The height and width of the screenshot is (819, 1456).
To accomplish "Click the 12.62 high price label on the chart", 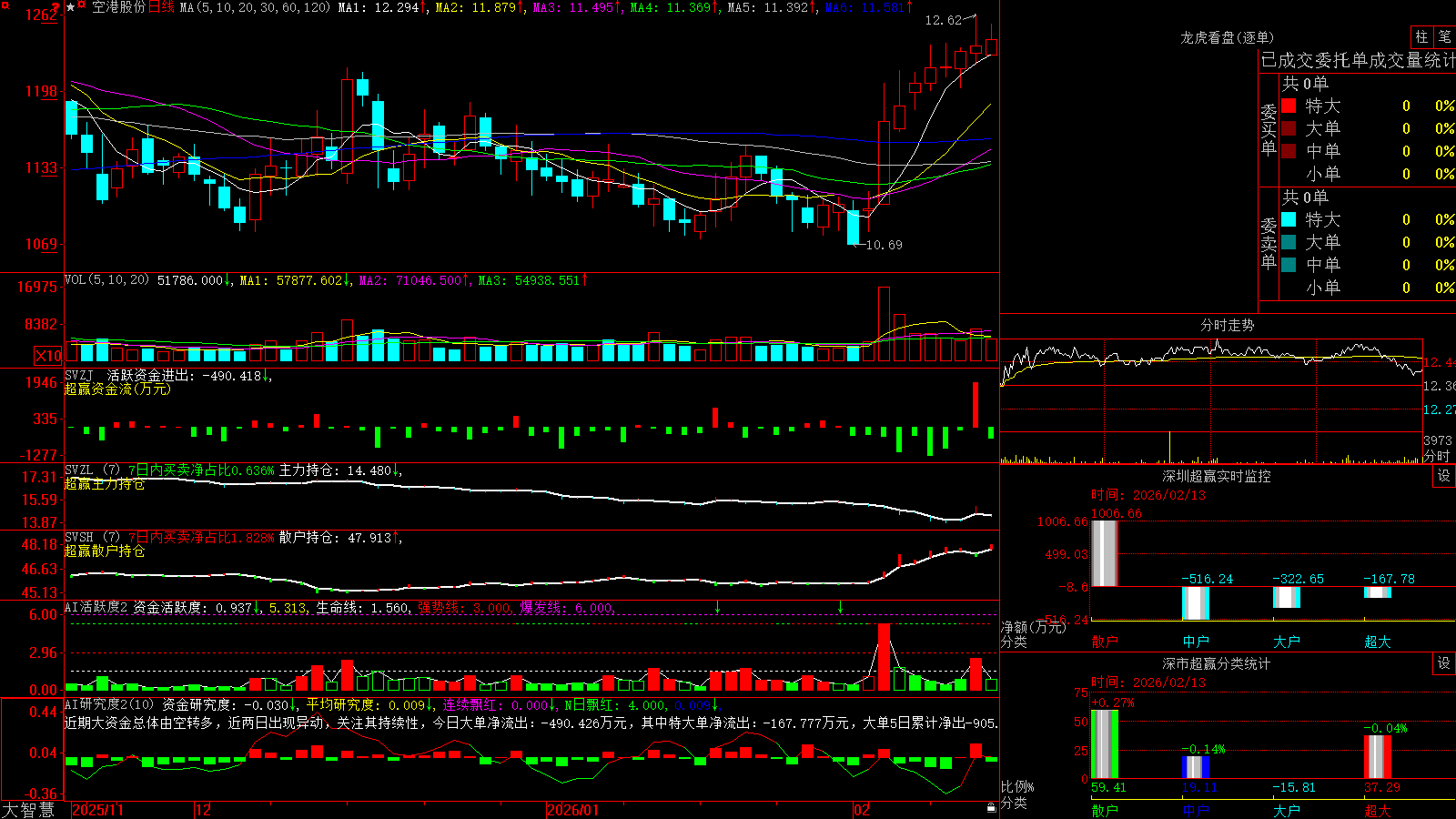I will point(943,20).
